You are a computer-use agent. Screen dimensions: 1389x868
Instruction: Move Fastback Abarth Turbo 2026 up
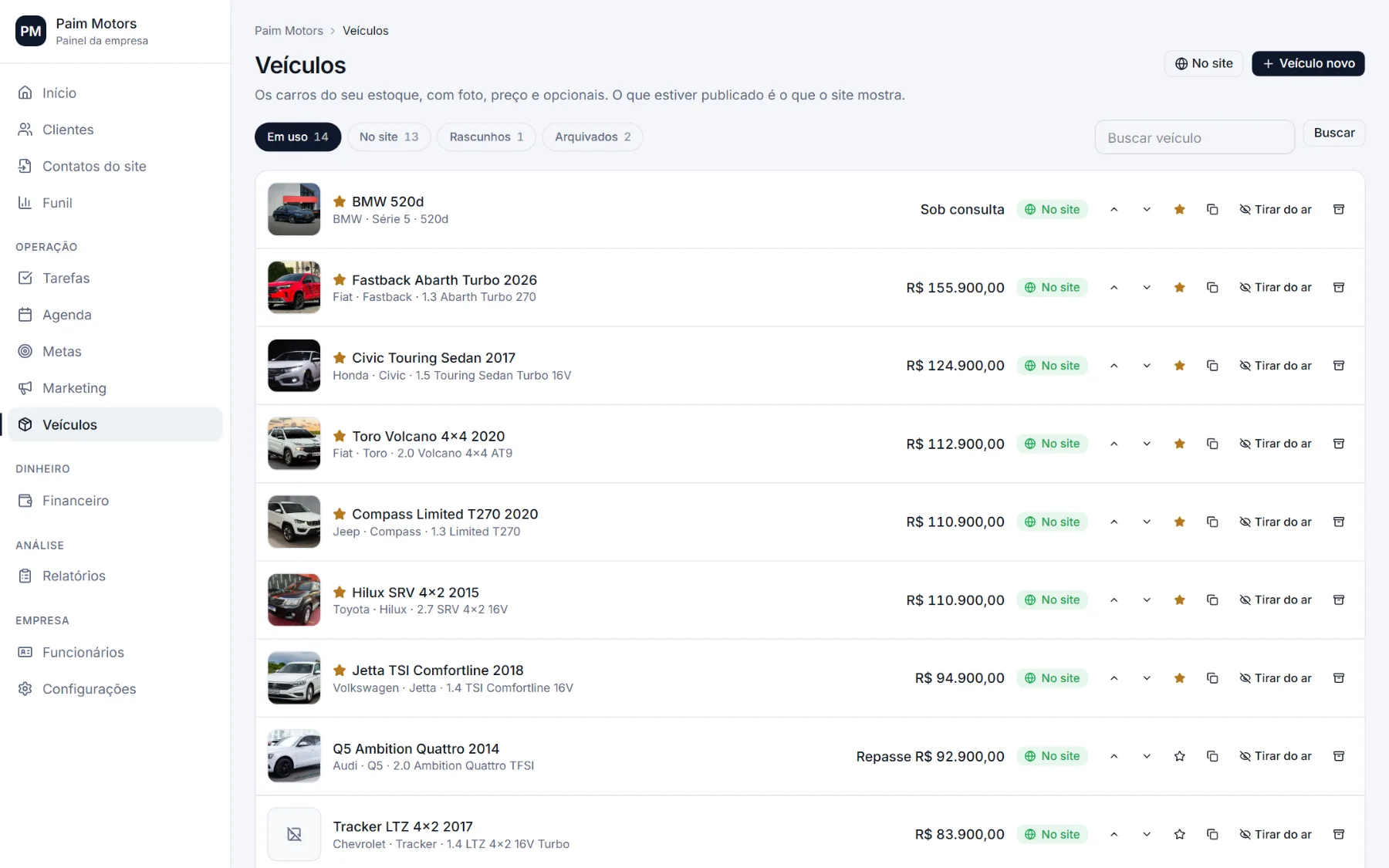tap(1114, 288)
